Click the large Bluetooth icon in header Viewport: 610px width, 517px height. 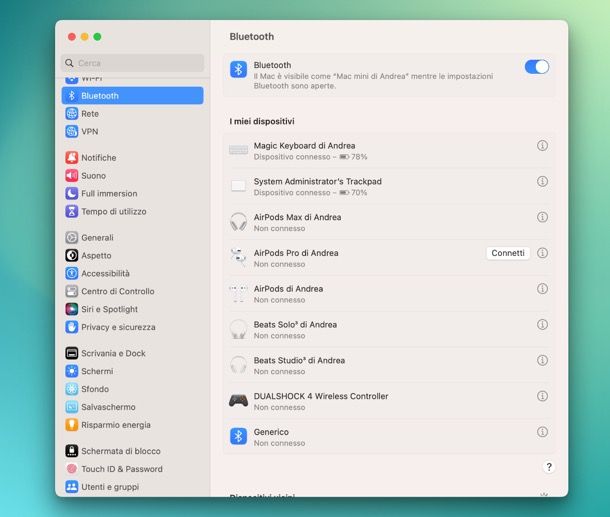coord(238,70)
